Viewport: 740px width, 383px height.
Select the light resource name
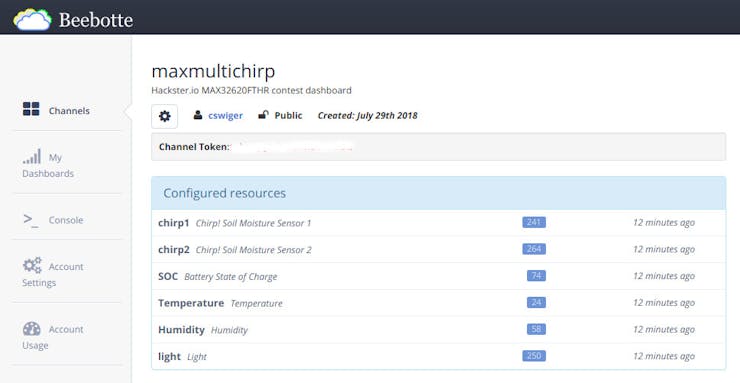tap(169, 356)
